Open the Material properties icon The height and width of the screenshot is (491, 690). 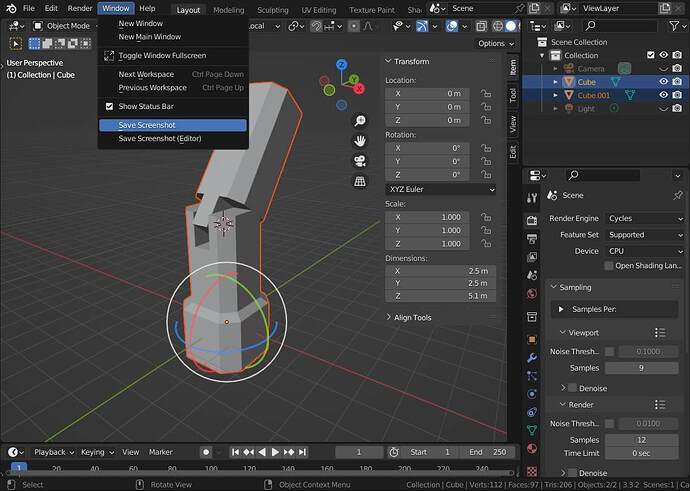click(532, 448)
